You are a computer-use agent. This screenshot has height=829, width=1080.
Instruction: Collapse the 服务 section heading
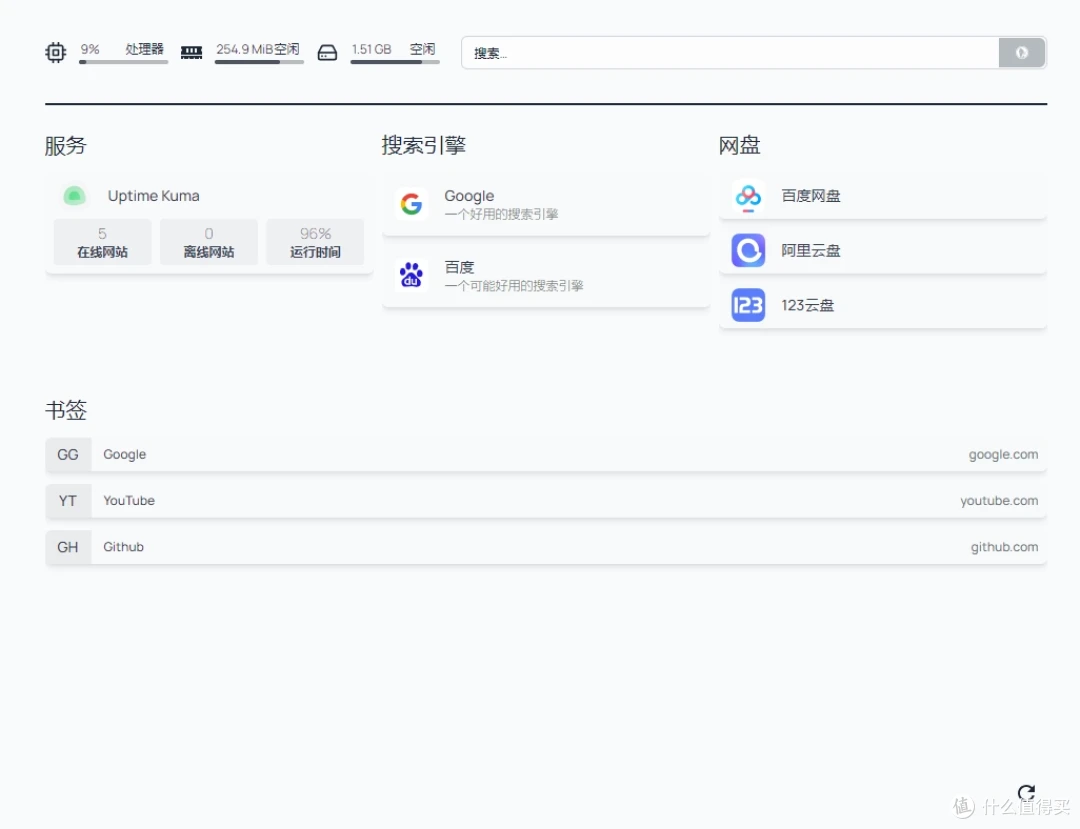click(x=66, y=146)
